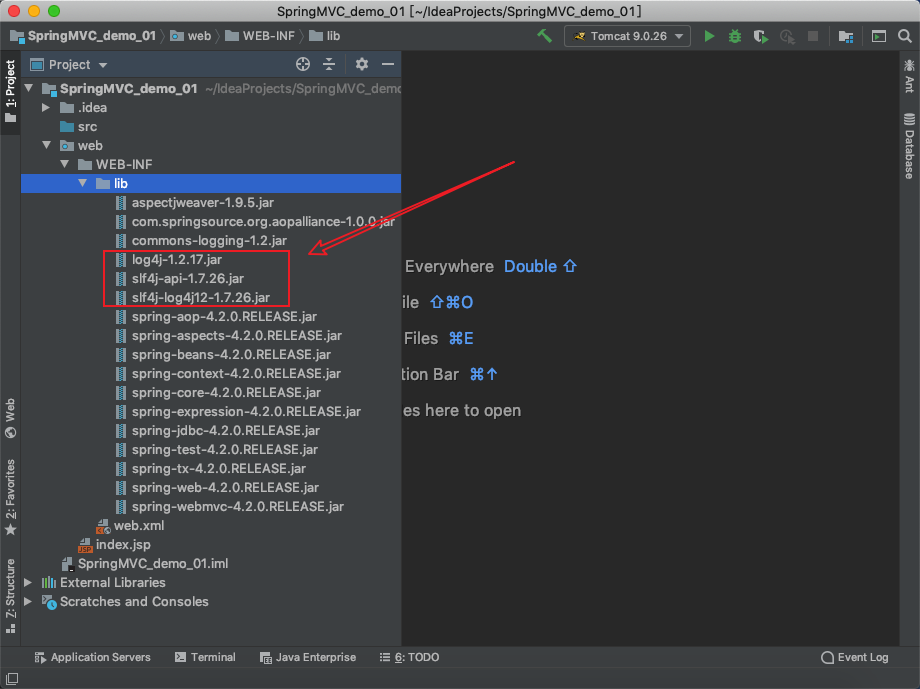This screenshot has height=689, width=920.
Task: Open Application Servers tool window
Action: [93, 657]
